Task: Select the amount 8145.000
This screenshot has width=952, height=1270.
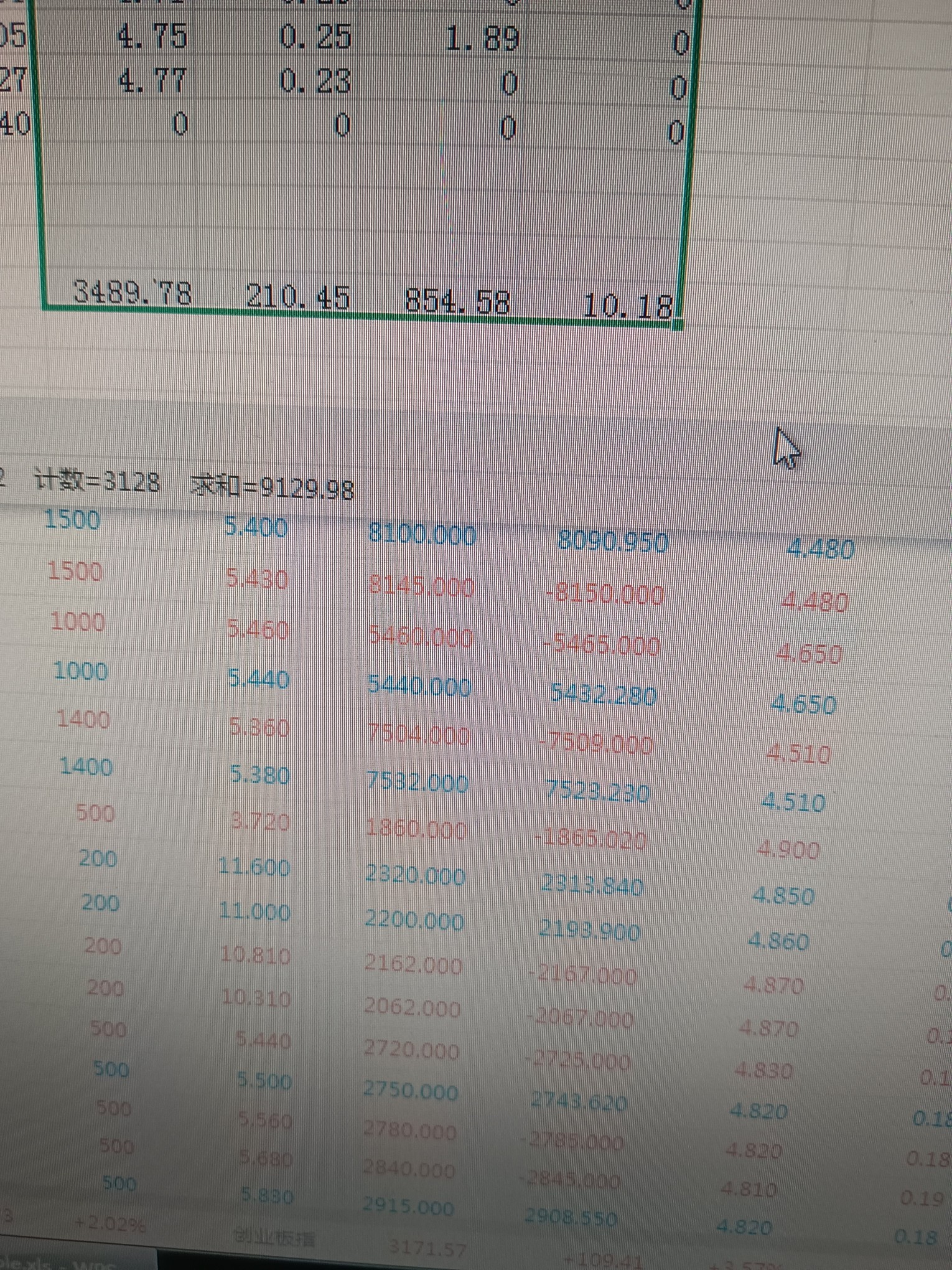Action: [421, 586]
